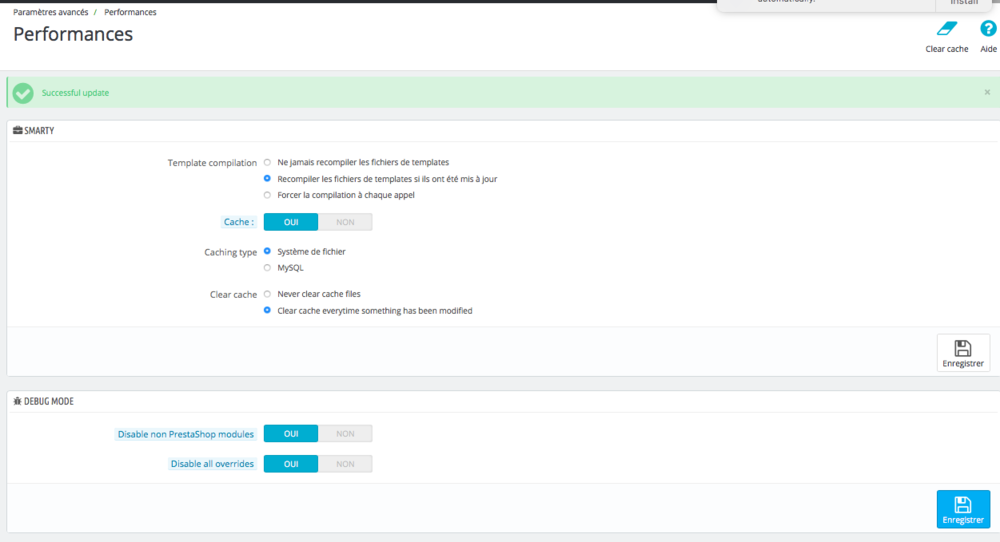Set Cache to OUI
1000x542 pixels.
tap(291, 222)
